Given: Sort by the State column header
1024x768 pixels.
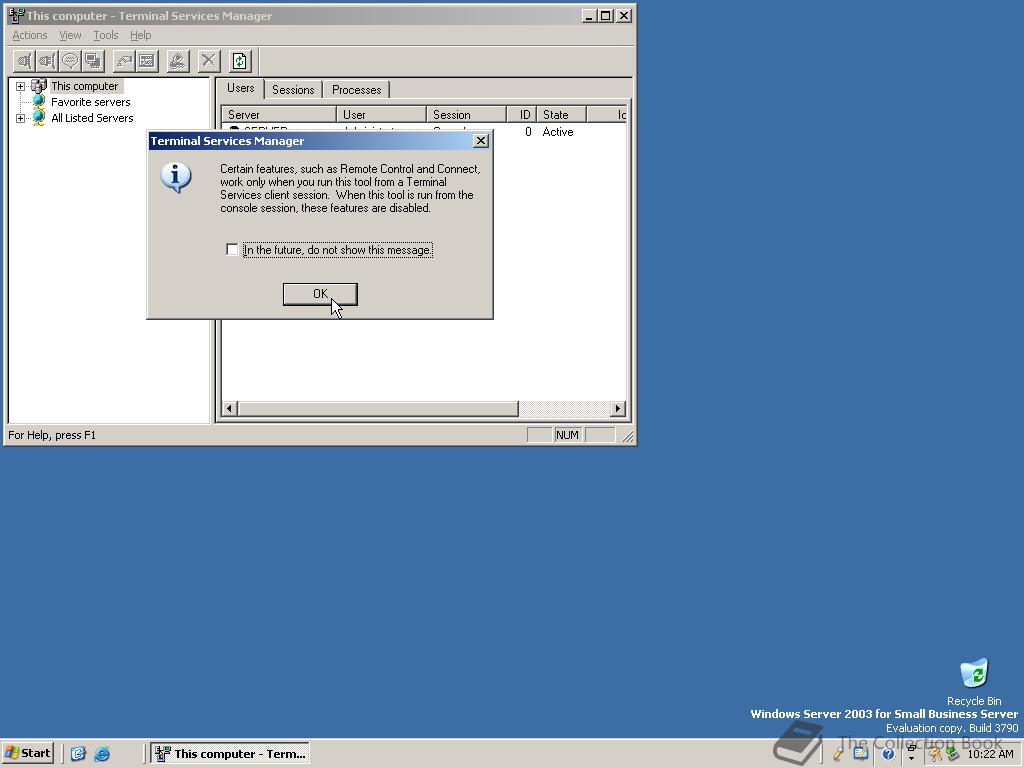Looking at the screenshot, I should coord(561,115).
